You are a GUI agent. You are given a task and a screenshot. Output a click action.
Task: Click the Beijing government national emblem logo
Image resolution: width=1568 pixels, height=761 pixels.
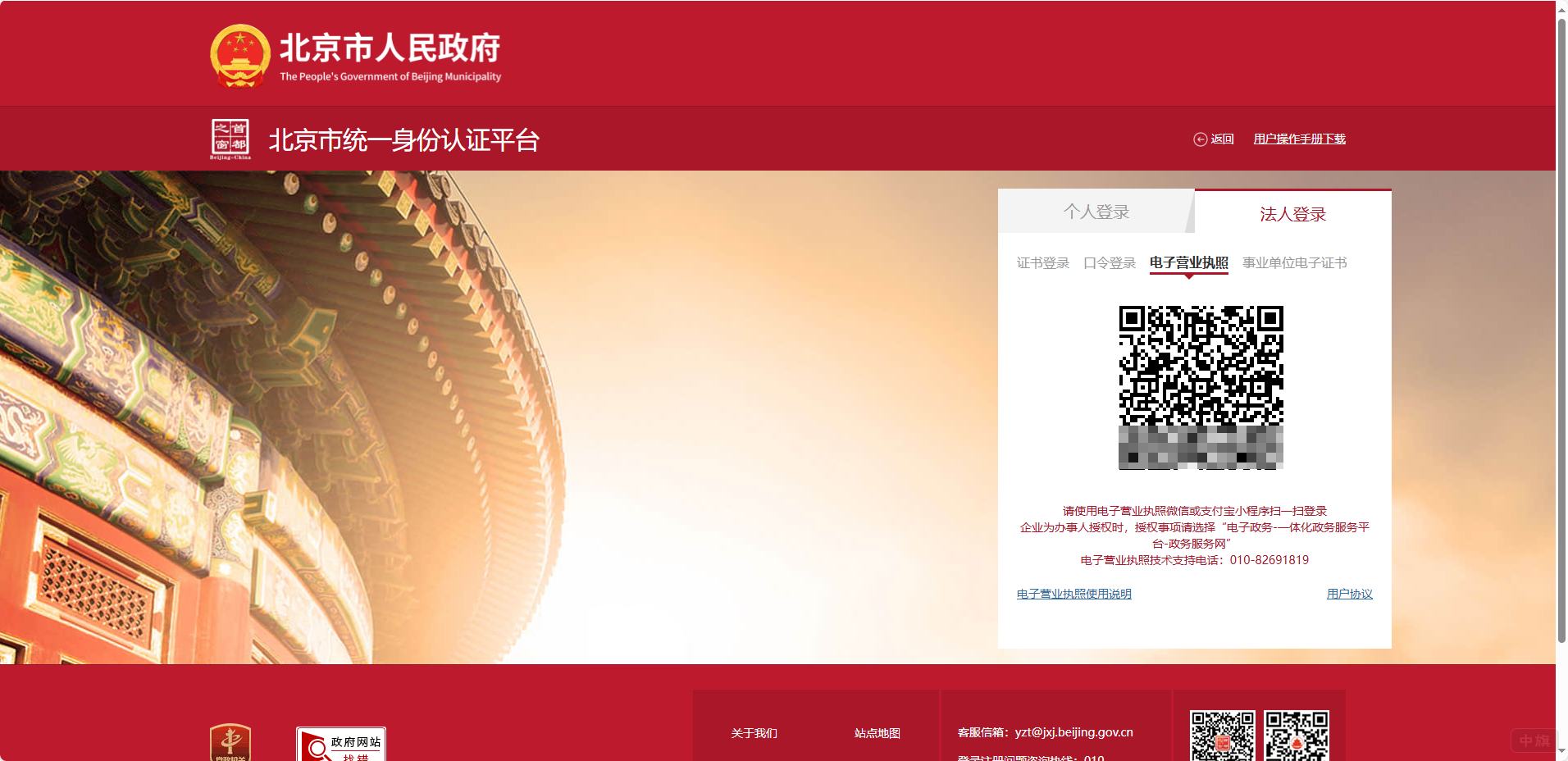239,55
